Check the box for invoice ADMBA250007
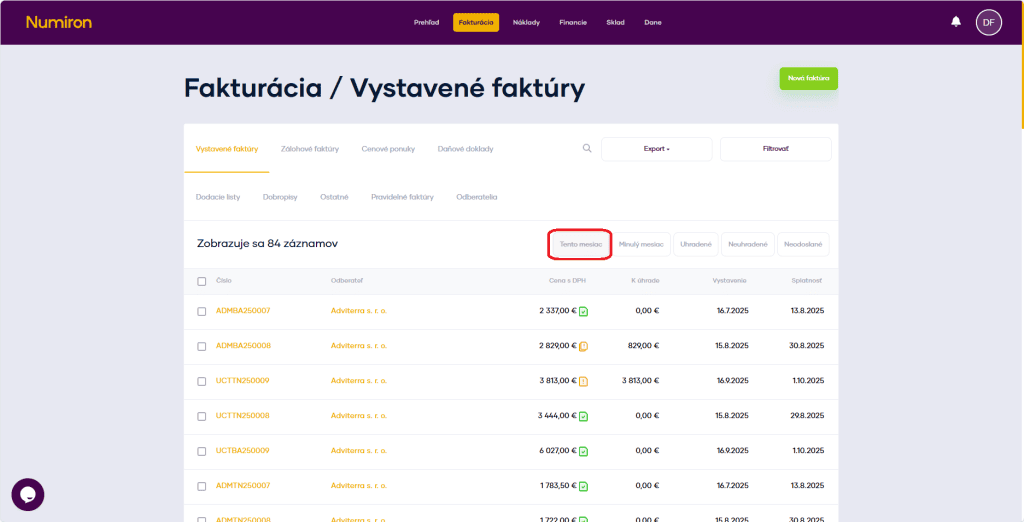The width and height of the screenshot is (1024, 522). point(202,312)
